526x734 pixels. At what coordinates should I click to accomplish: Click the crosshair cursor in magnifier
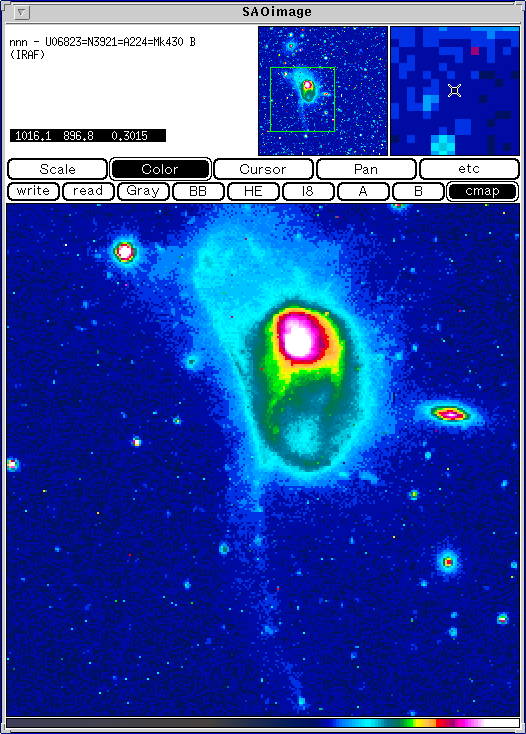coord(454,90)
